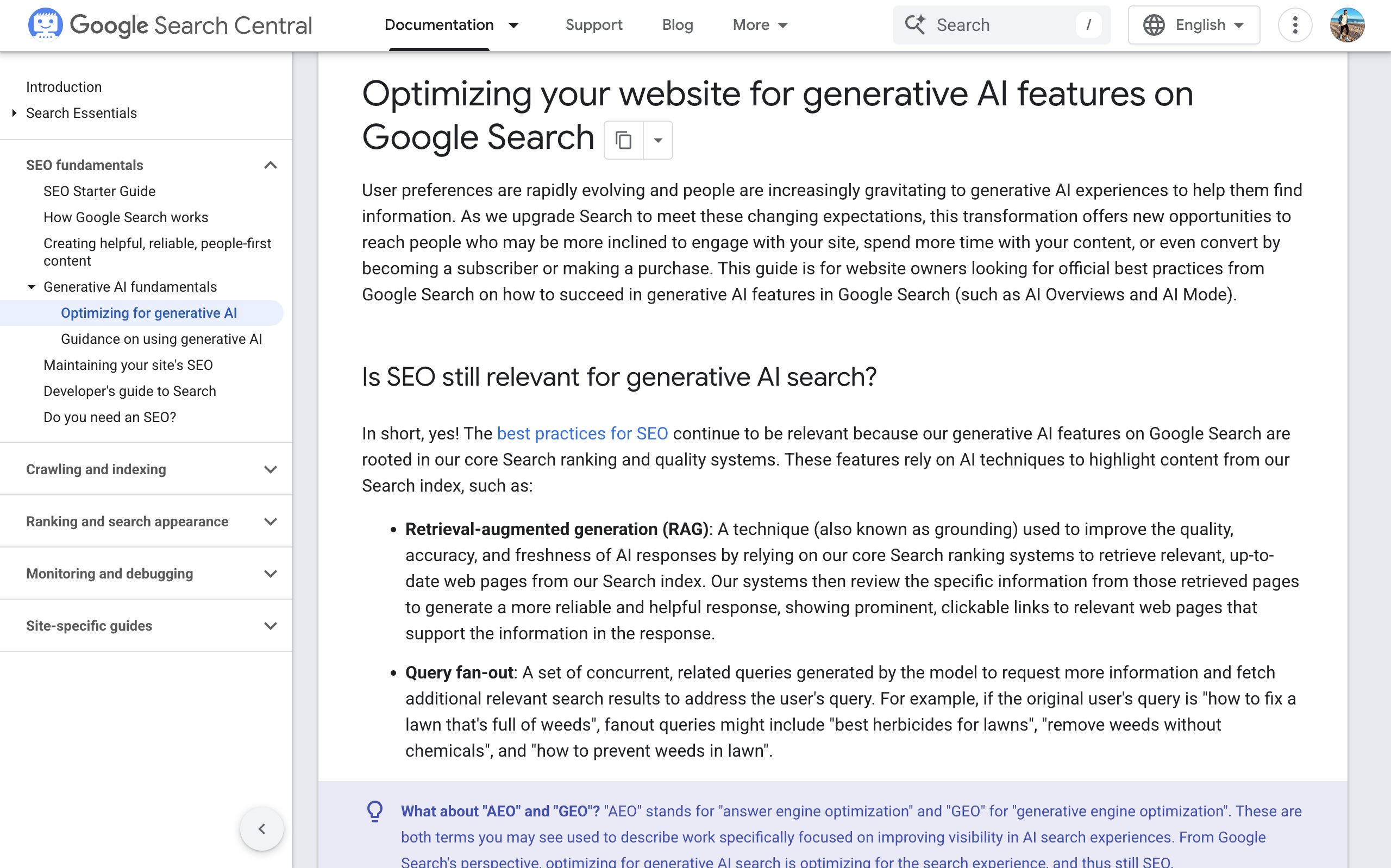This screenshot has height=868, width=1391.
Task: Open the Support tab
Action: pos(593,24)
